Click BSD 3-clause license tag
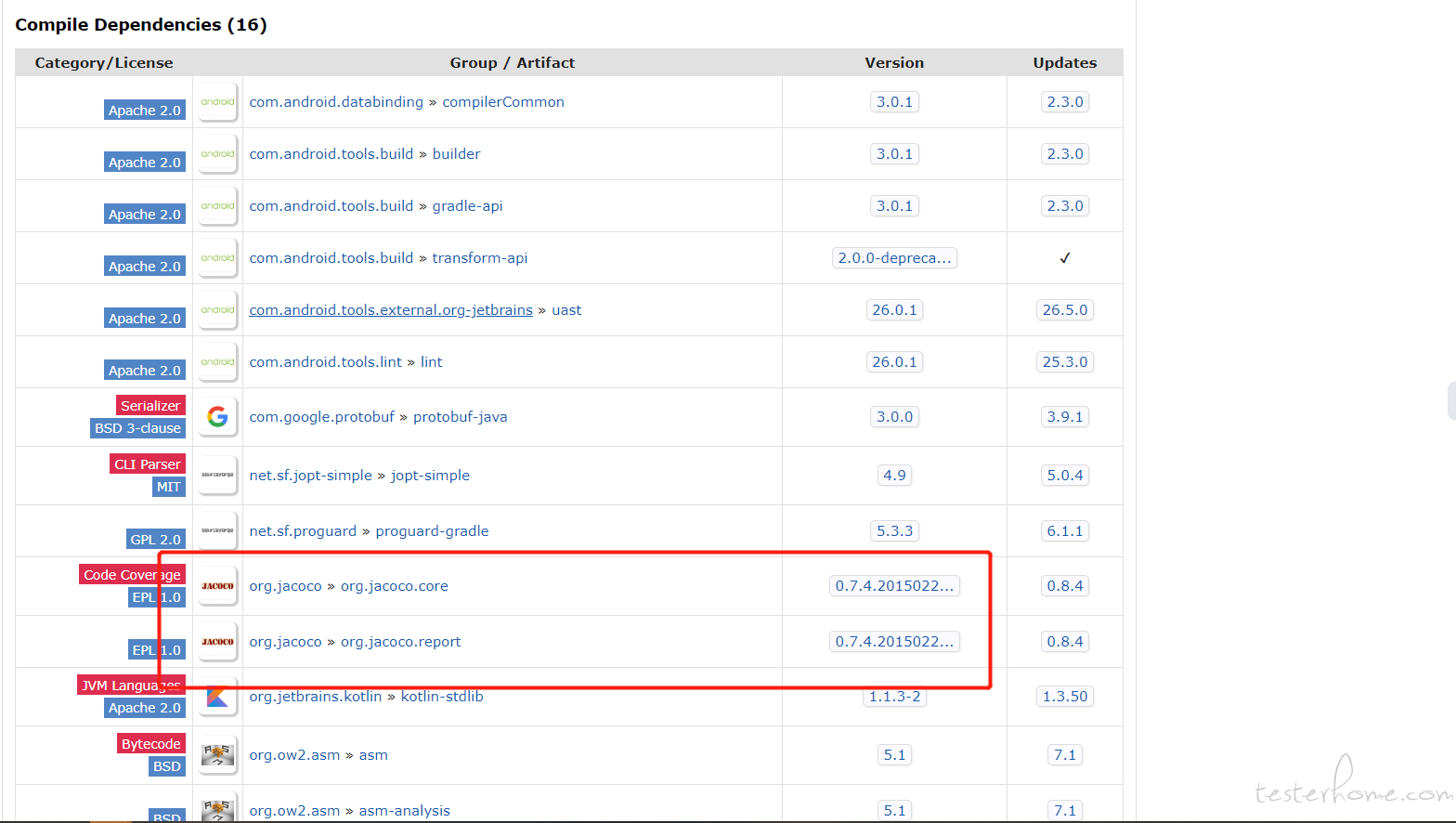The width and height of the screenshot is (1456, 823). click(x=137, y=428)
